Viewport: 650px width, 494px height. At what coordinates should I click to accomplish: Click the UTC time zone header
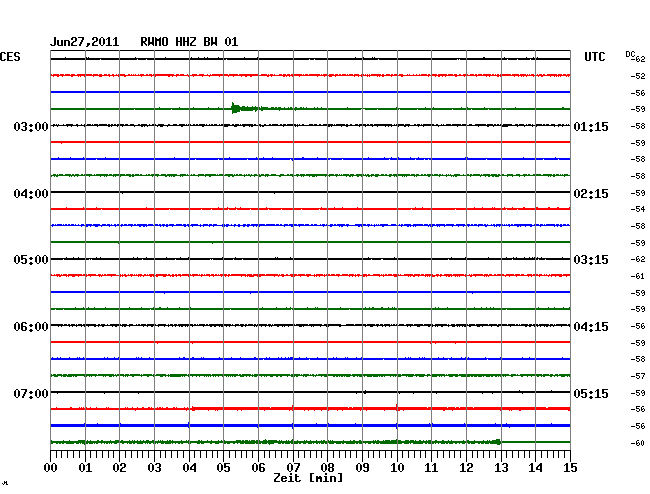tap(594, 57)
